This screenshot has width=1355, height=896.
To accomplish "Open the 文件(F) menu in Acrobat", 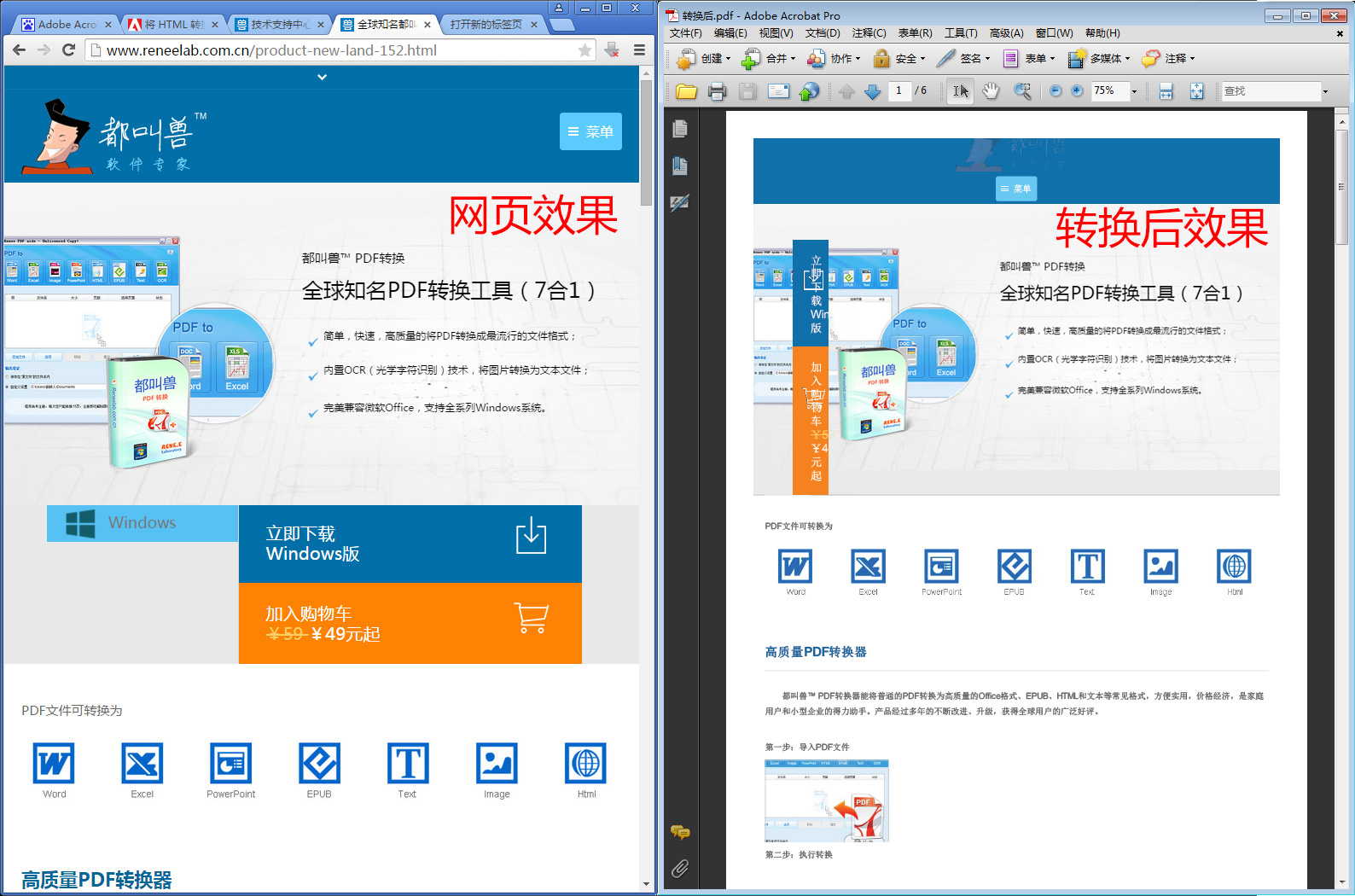I will (685, 33).
